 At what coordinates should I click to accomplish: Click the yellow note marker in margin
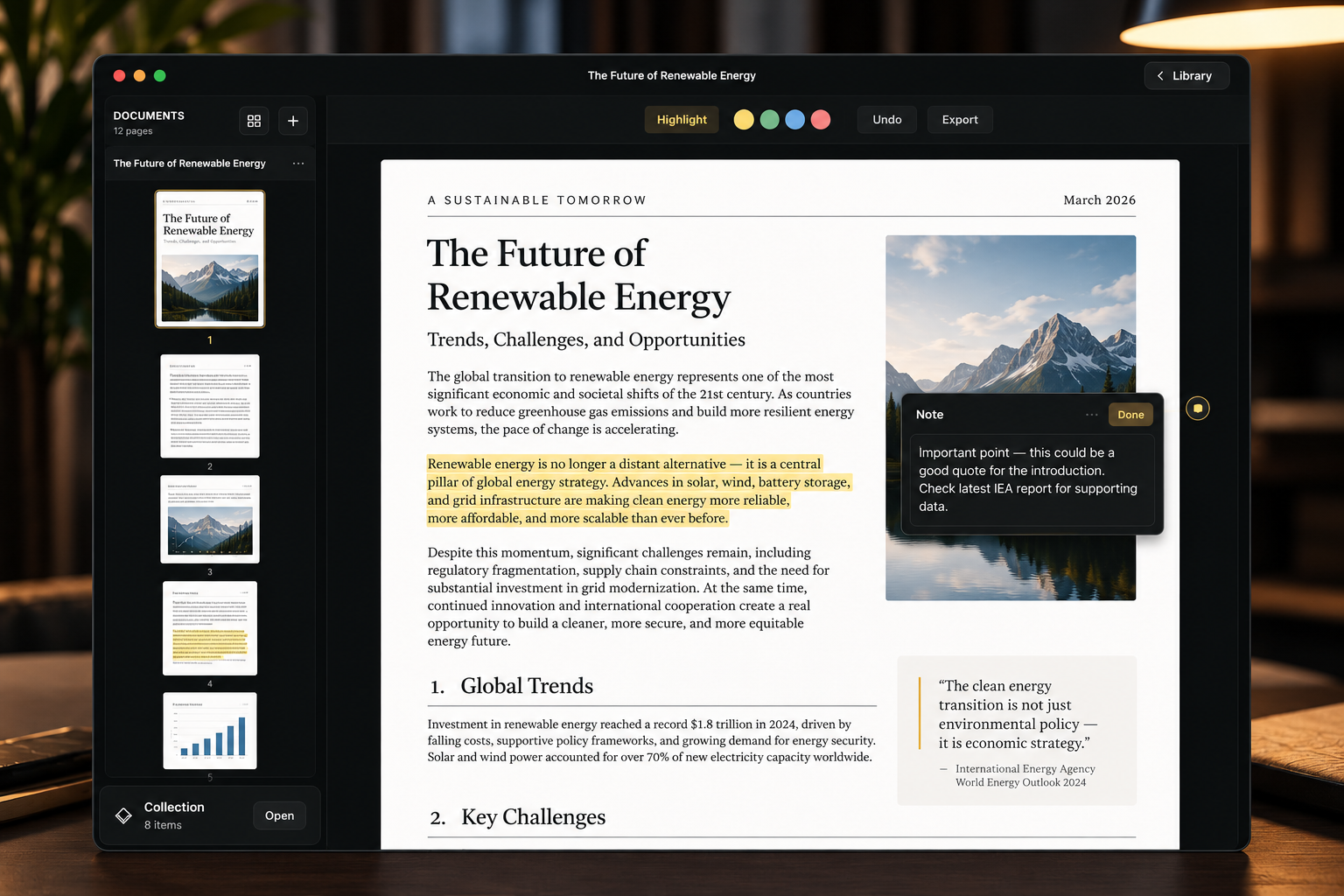click(1198, 409)
